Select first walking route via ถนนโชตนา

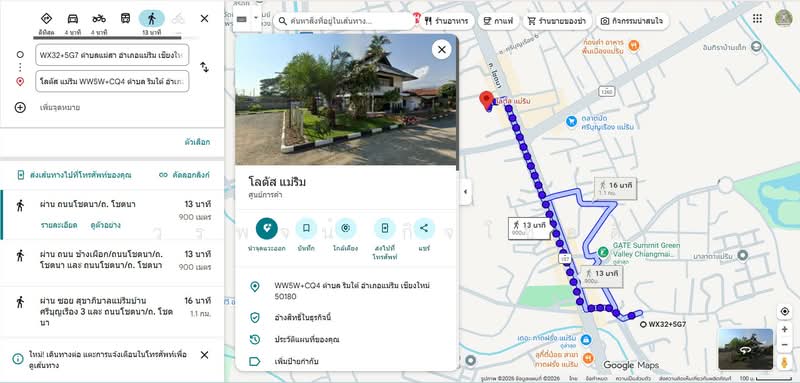click(112, 215)
